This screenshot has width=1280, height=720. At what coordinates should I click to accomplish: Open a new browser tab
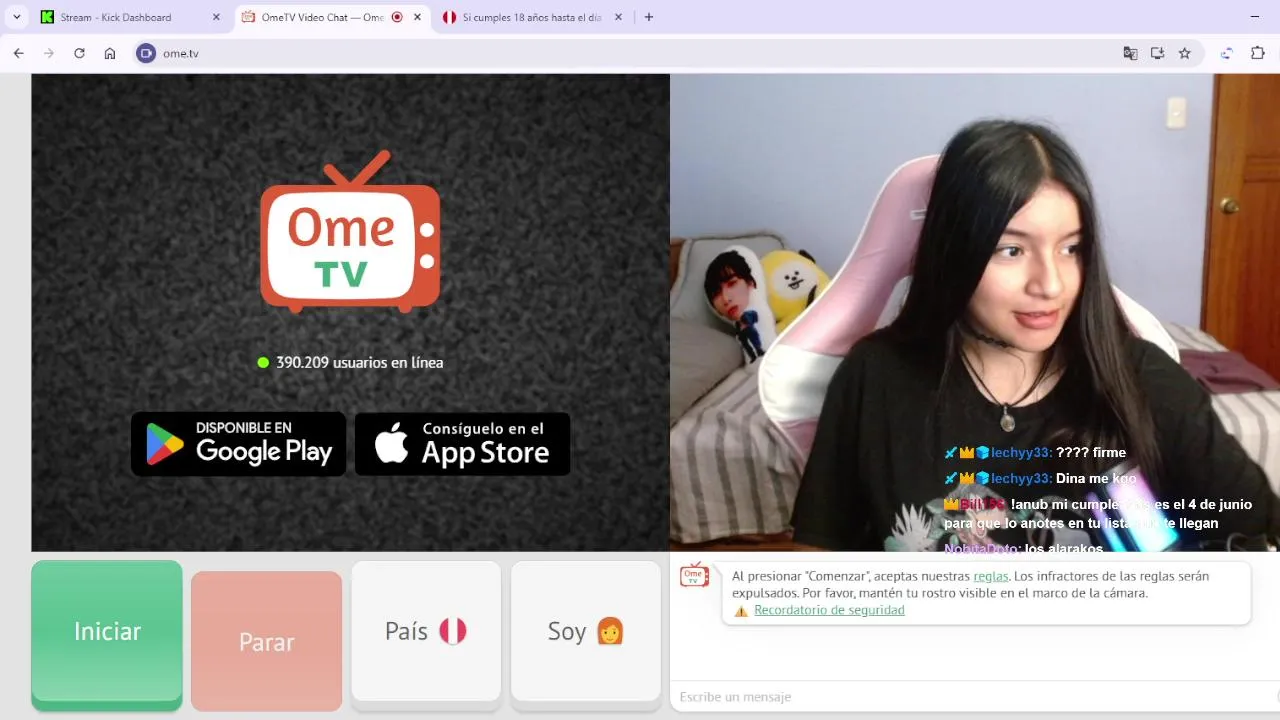pyautogui.click(x=649, y=17)
